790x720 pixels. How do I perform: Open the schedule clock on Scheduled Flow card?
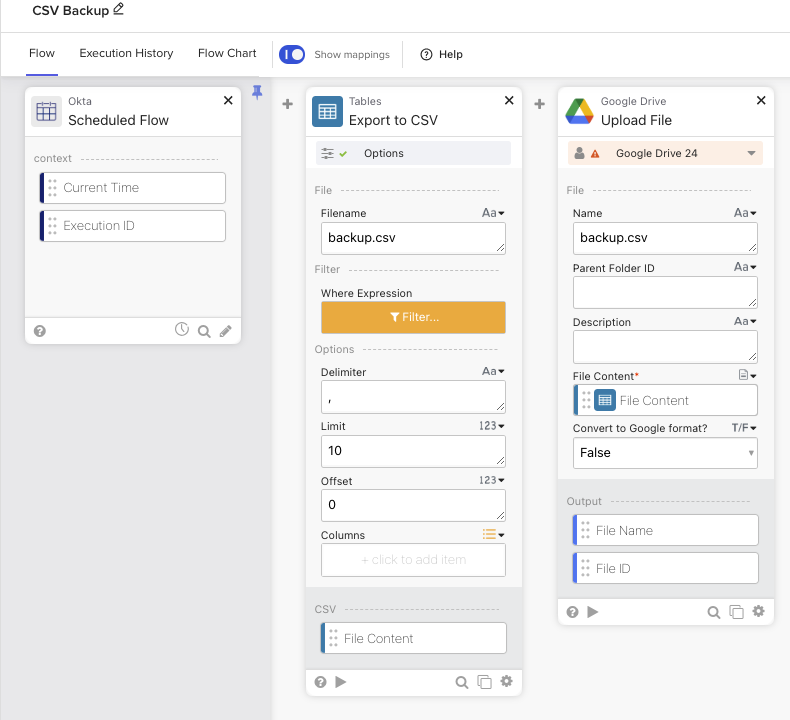pos(182,330)
